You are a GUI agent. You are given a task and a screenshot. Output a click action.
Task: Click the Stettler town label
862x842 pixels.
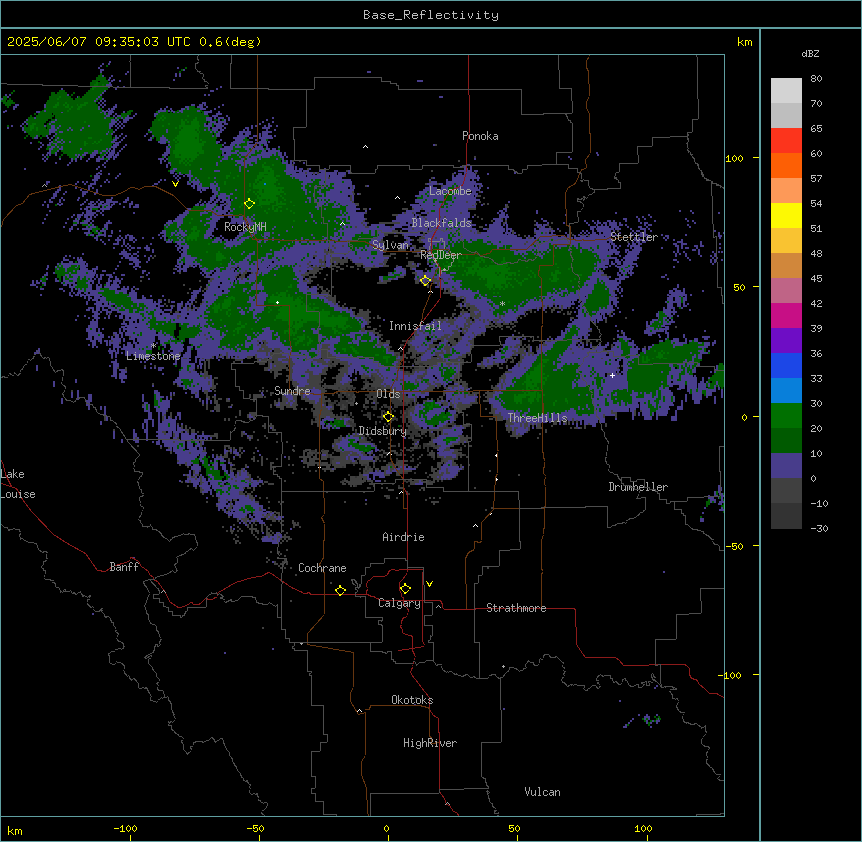click(x=634, y=237)
